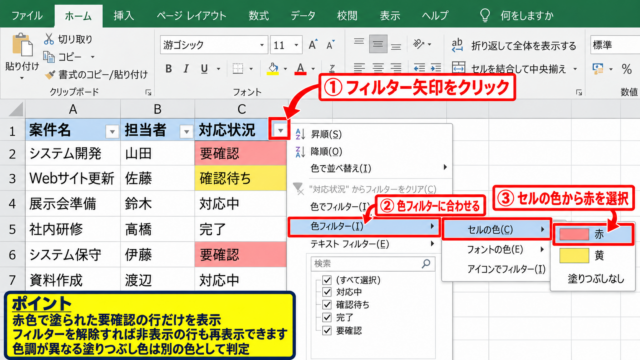The image size is (640, 360).
Task: Click the filter 検索 search field
Action: coord(372,264)
